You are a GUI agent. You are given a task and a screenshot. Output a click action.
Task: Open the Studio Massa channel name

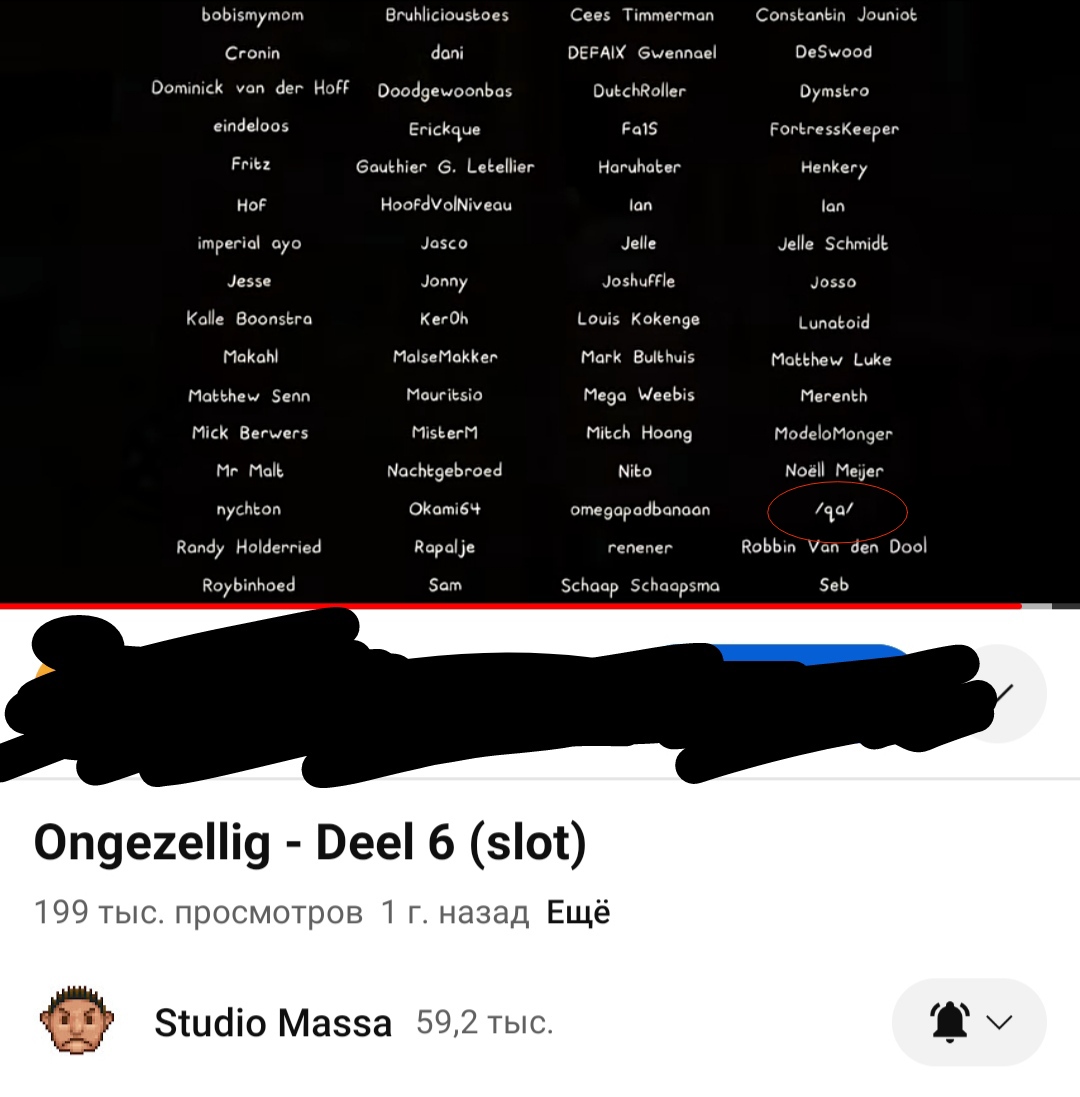pyautogui.click(x=273, y=1023)
